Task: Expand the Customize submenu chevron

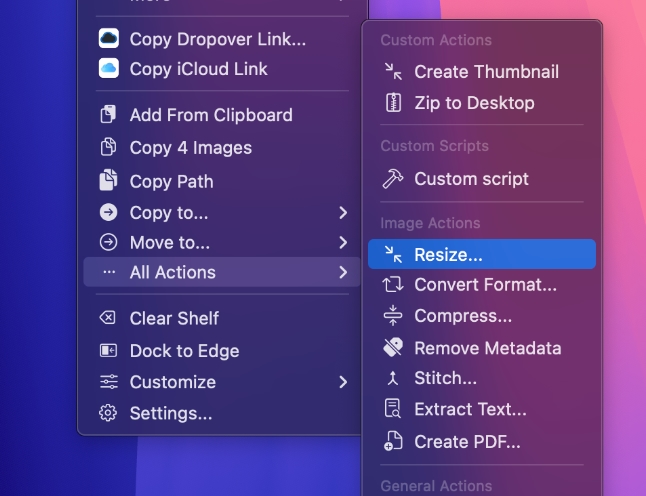Action: 343,382
